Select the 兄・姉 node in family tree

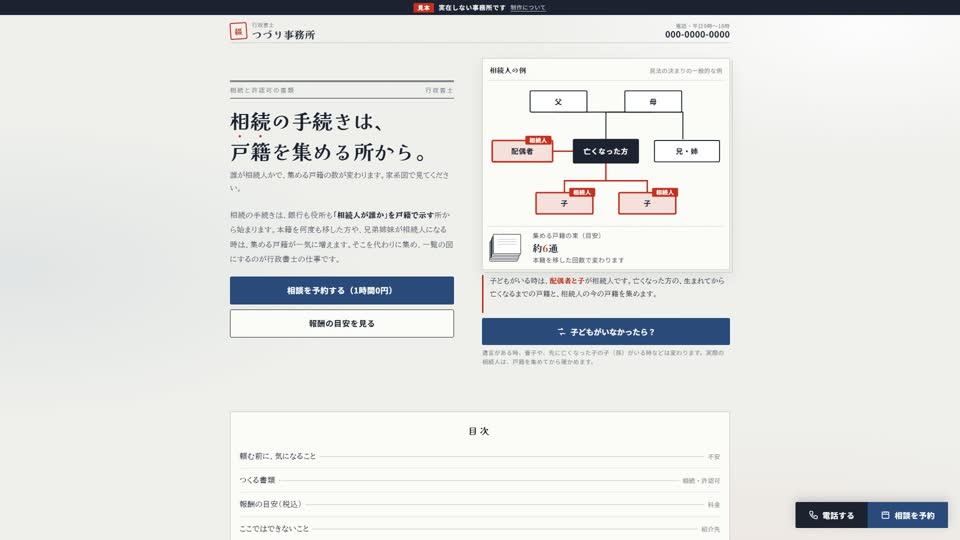point(686,151)
